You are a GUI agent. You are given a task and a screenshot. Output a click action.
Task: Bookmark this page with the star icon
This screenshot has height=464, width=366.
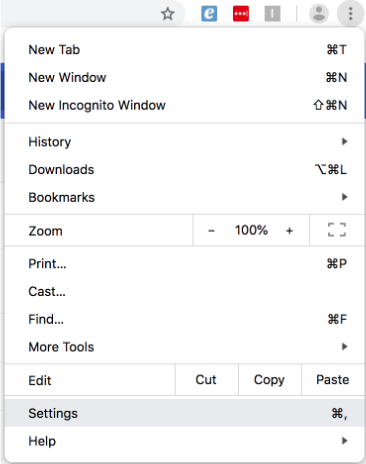point(168,14)
